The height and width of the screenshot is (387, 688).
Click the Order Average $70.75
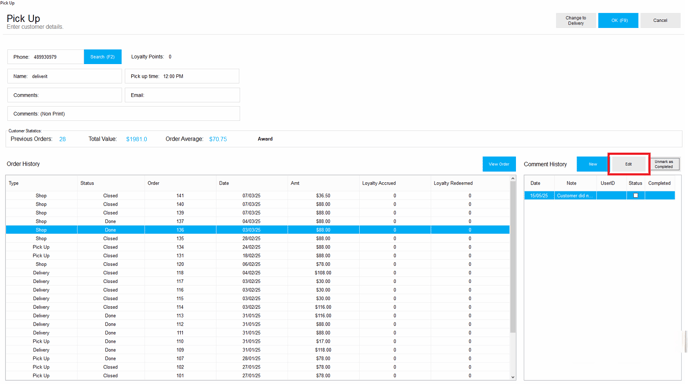(x=218, y=139)
